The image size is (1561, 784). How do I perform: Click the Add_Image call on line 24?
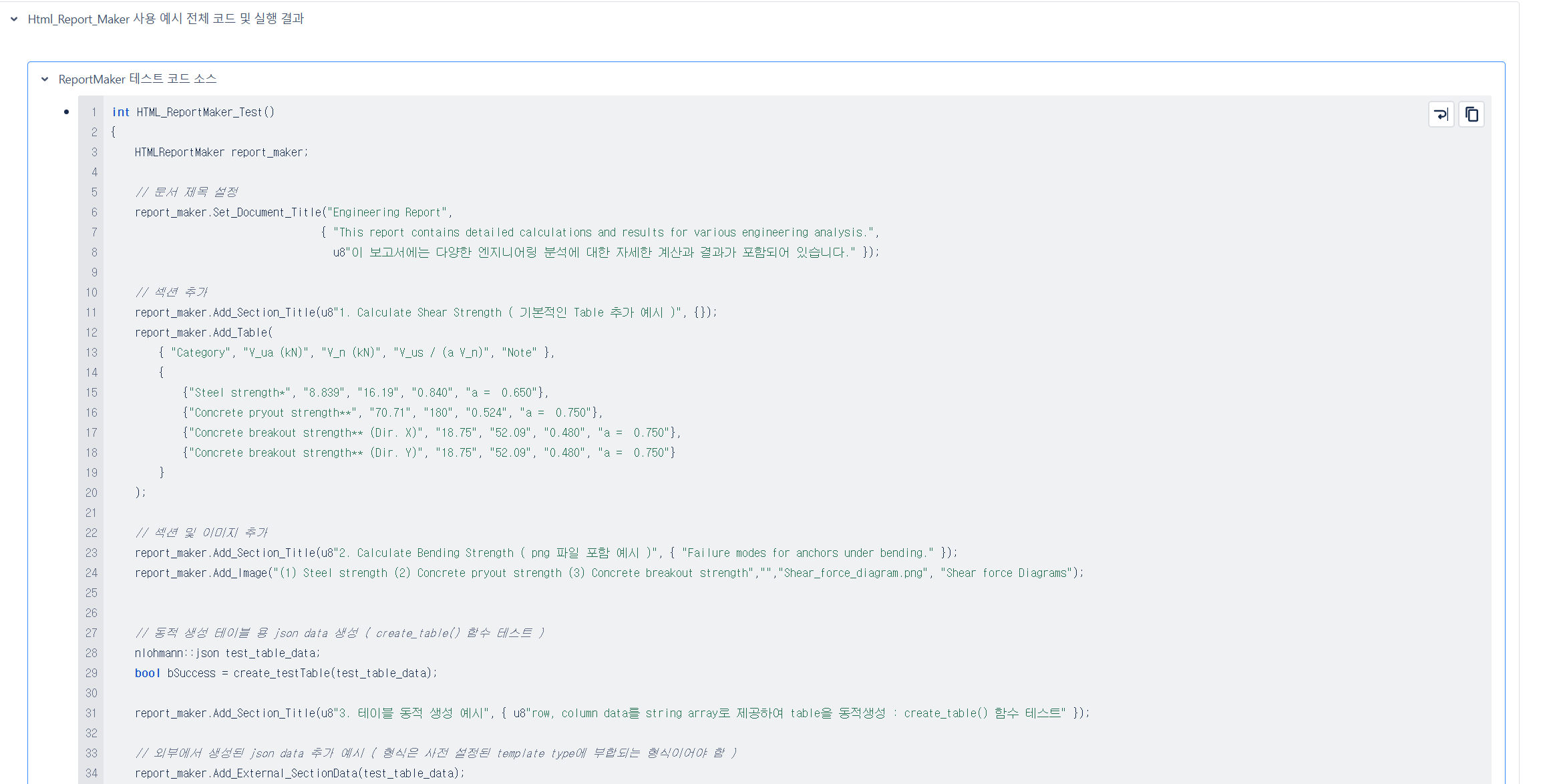pos(240,573)
